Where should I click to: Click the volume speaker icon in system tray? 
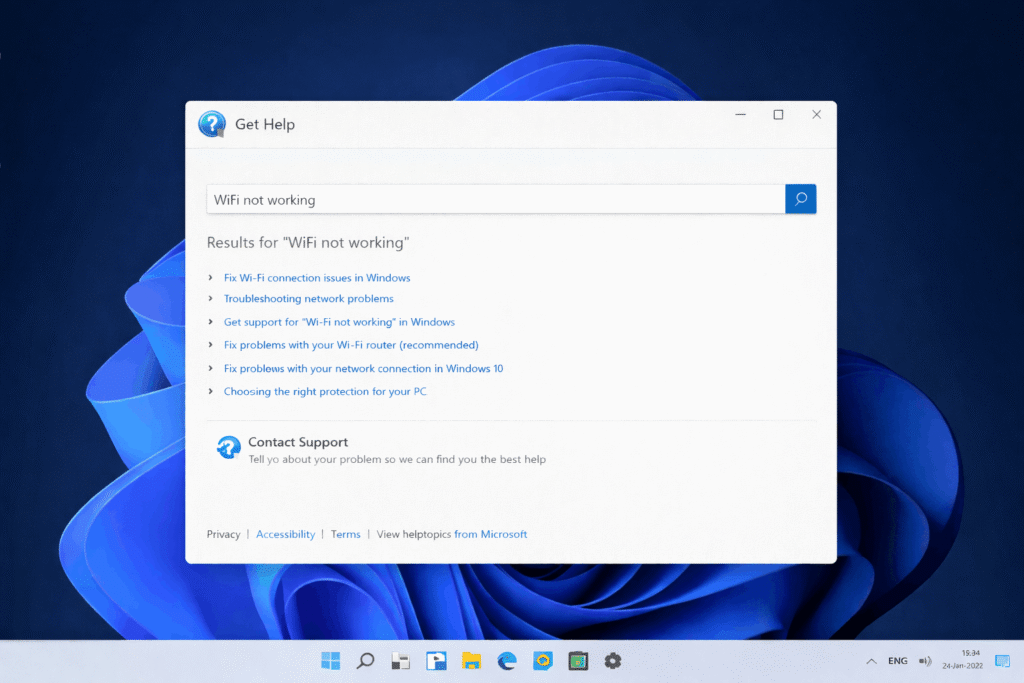(925, 661)
